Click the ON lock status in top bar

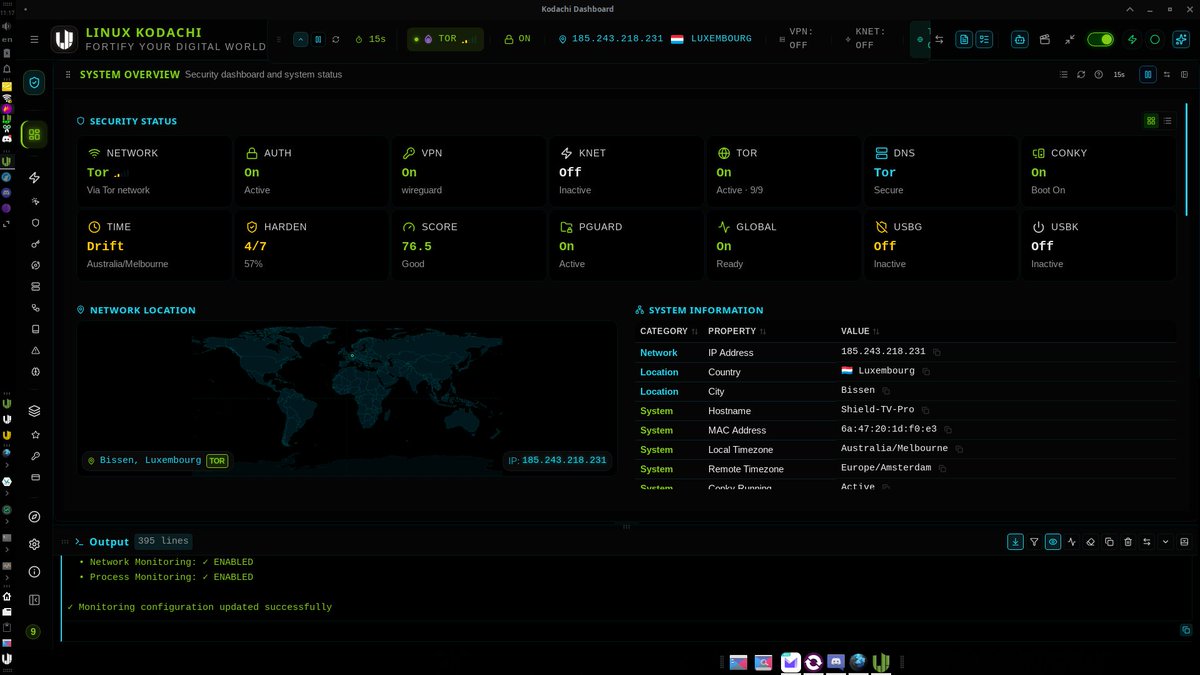click(517, 39)
